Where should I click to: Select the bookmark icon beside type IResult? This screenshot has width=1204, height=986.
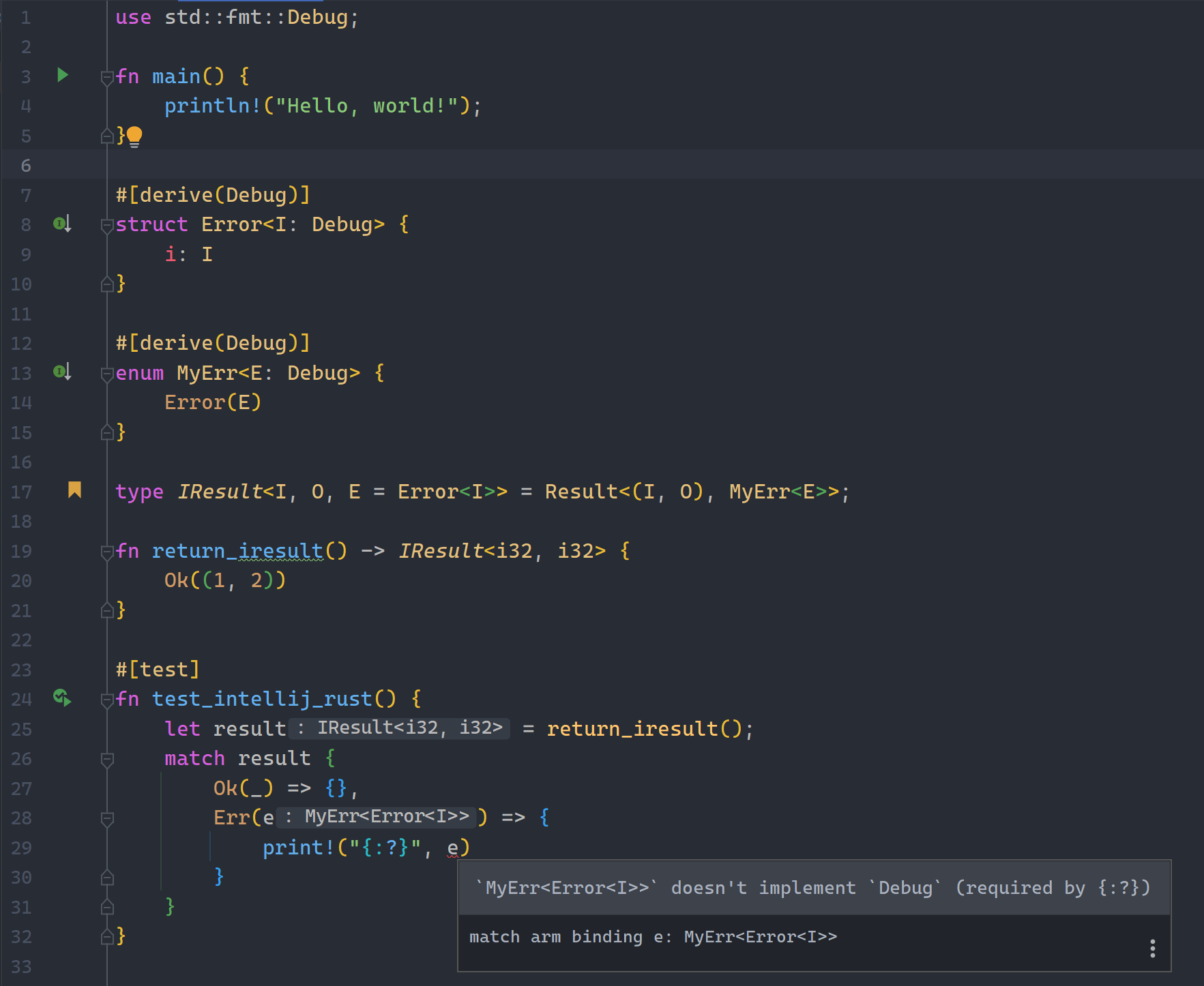click(x=75, y=490)
